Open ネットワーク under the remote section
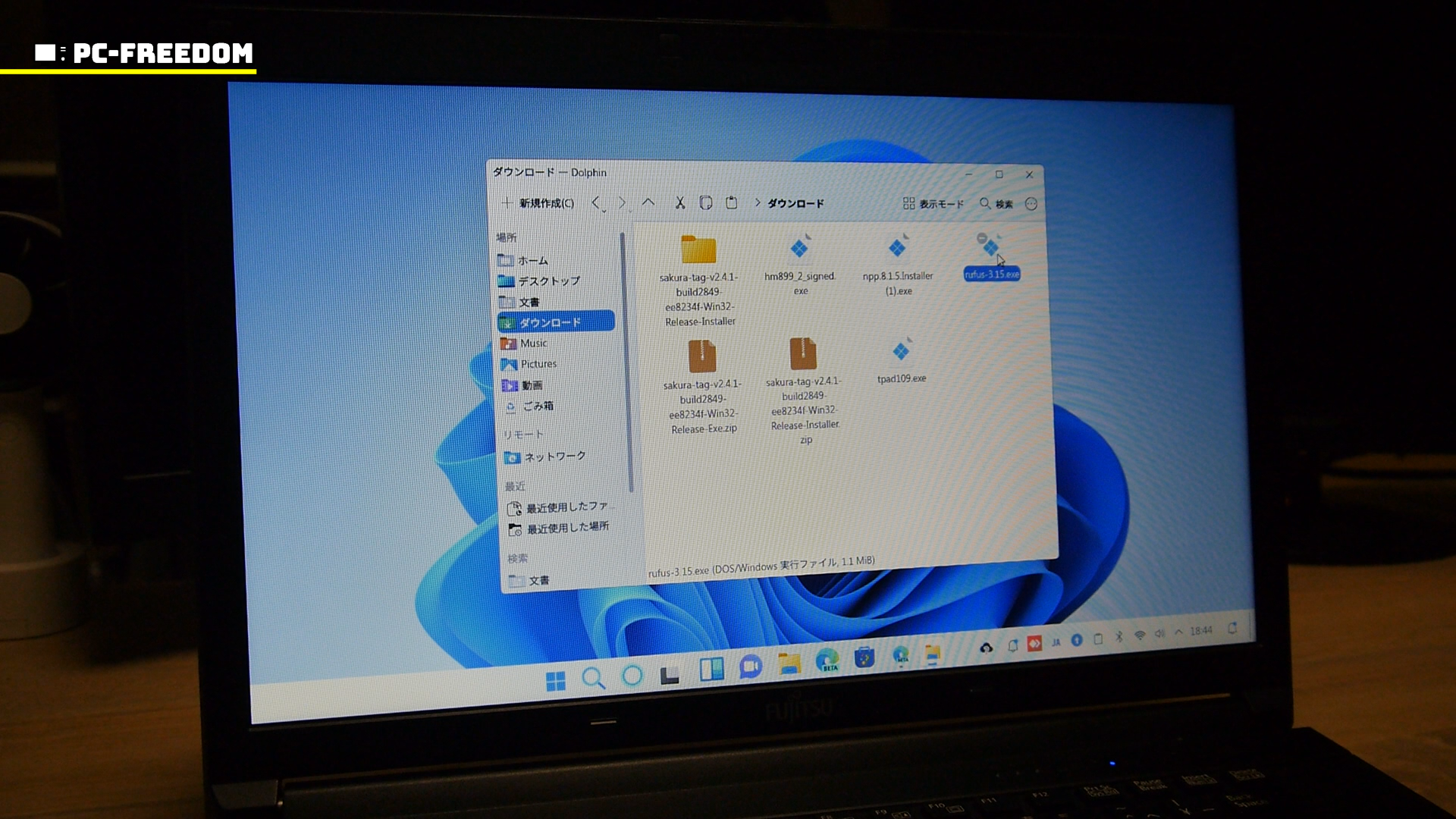The width and height of the screenshot is (1456, 819). click(554, 457)
